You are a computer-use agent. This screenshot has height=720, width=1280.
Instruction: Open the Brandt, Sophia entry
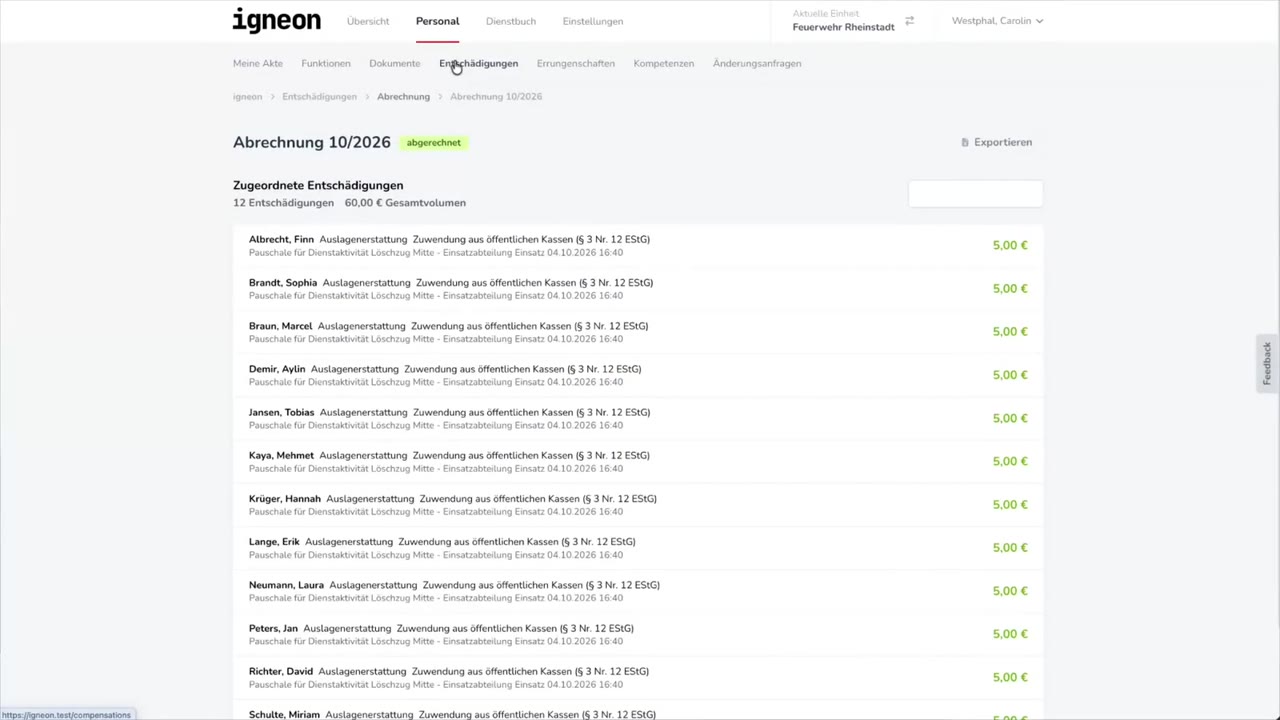coord(638,289)
